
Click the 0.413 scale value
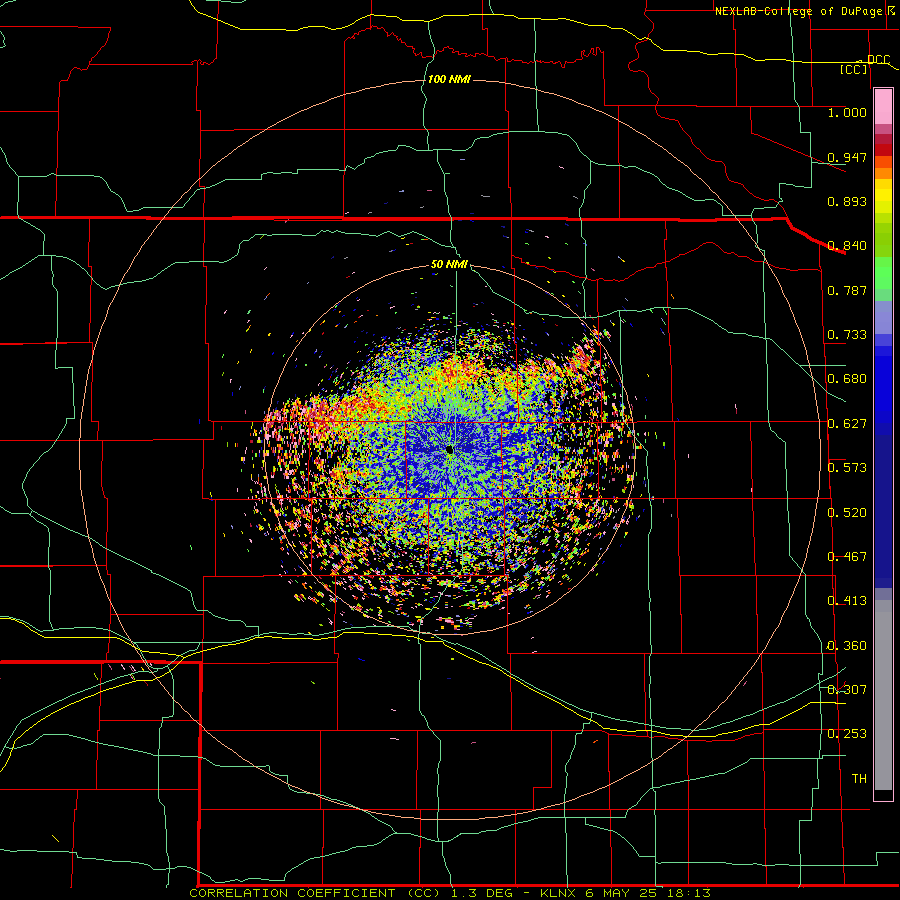847,601
